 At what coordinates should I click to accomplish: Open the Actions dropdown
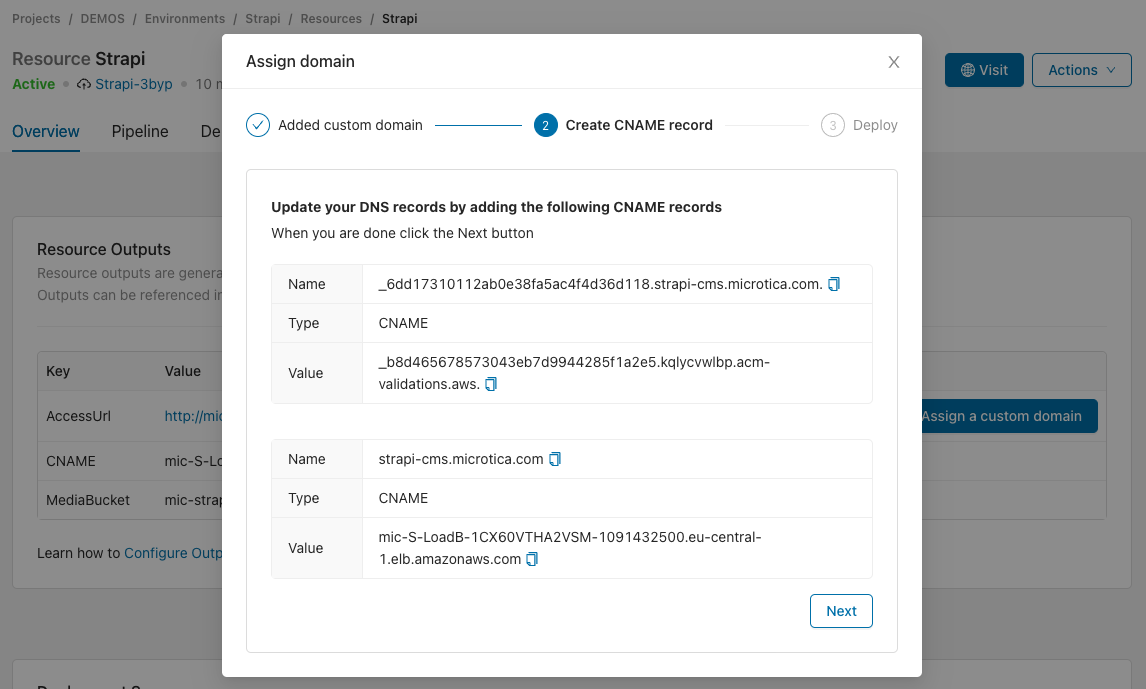tap(1082, 70)
